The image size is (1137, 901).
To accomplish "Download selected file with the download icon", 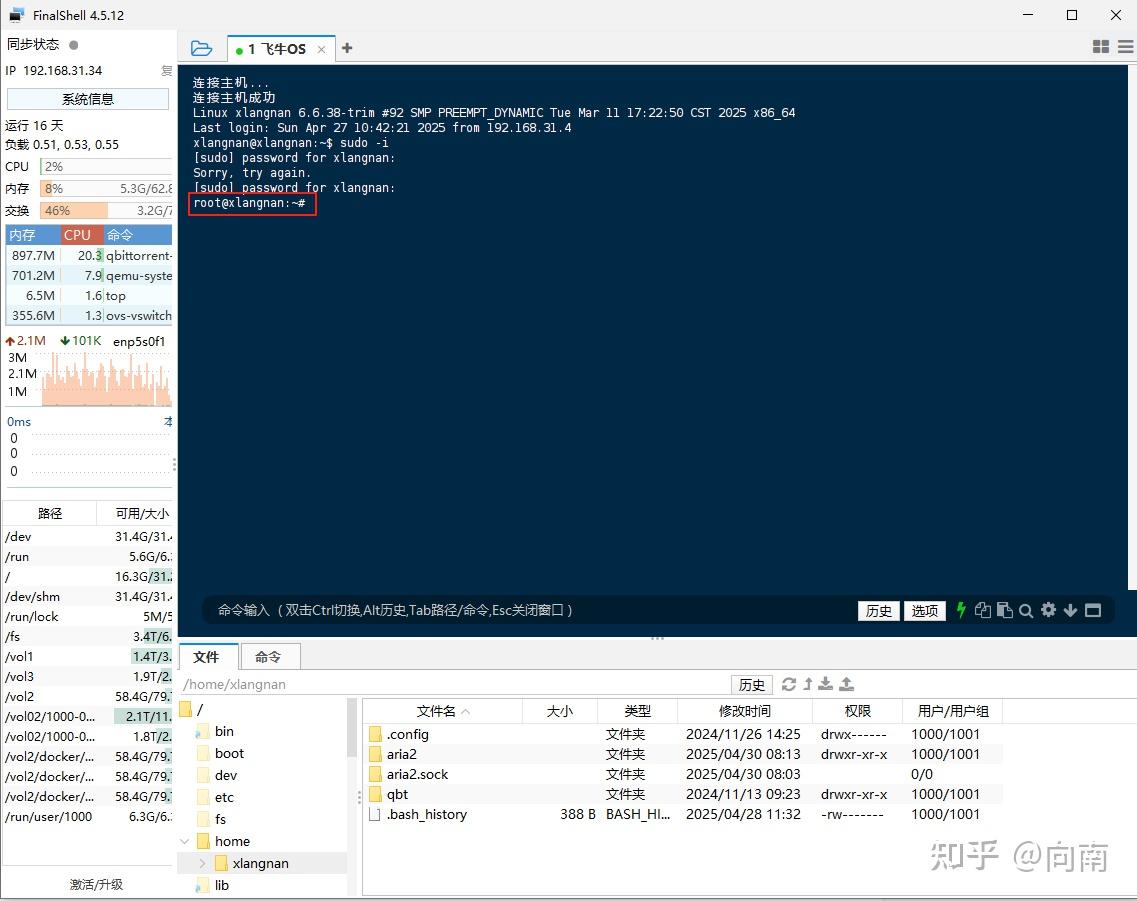I will click(x=826, y=684).
